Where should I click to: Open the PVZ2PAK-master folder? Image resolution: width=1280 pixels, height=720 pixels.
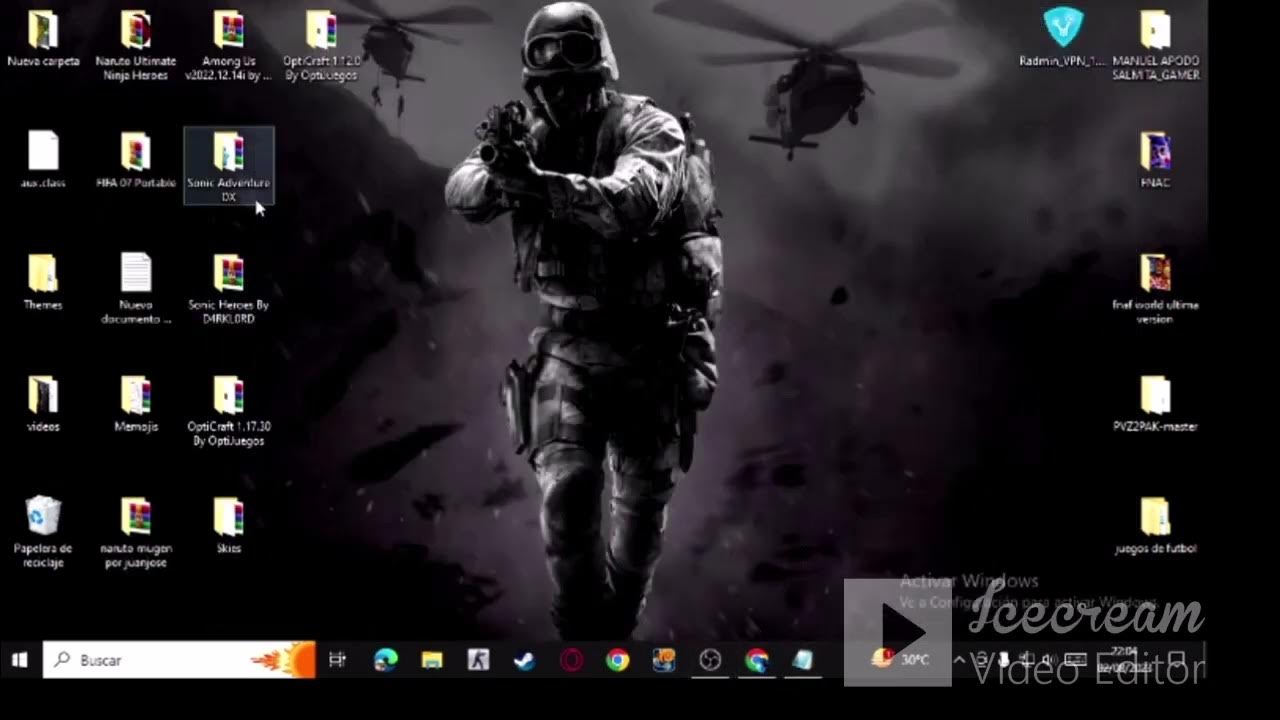click(x=1155, y=404)
